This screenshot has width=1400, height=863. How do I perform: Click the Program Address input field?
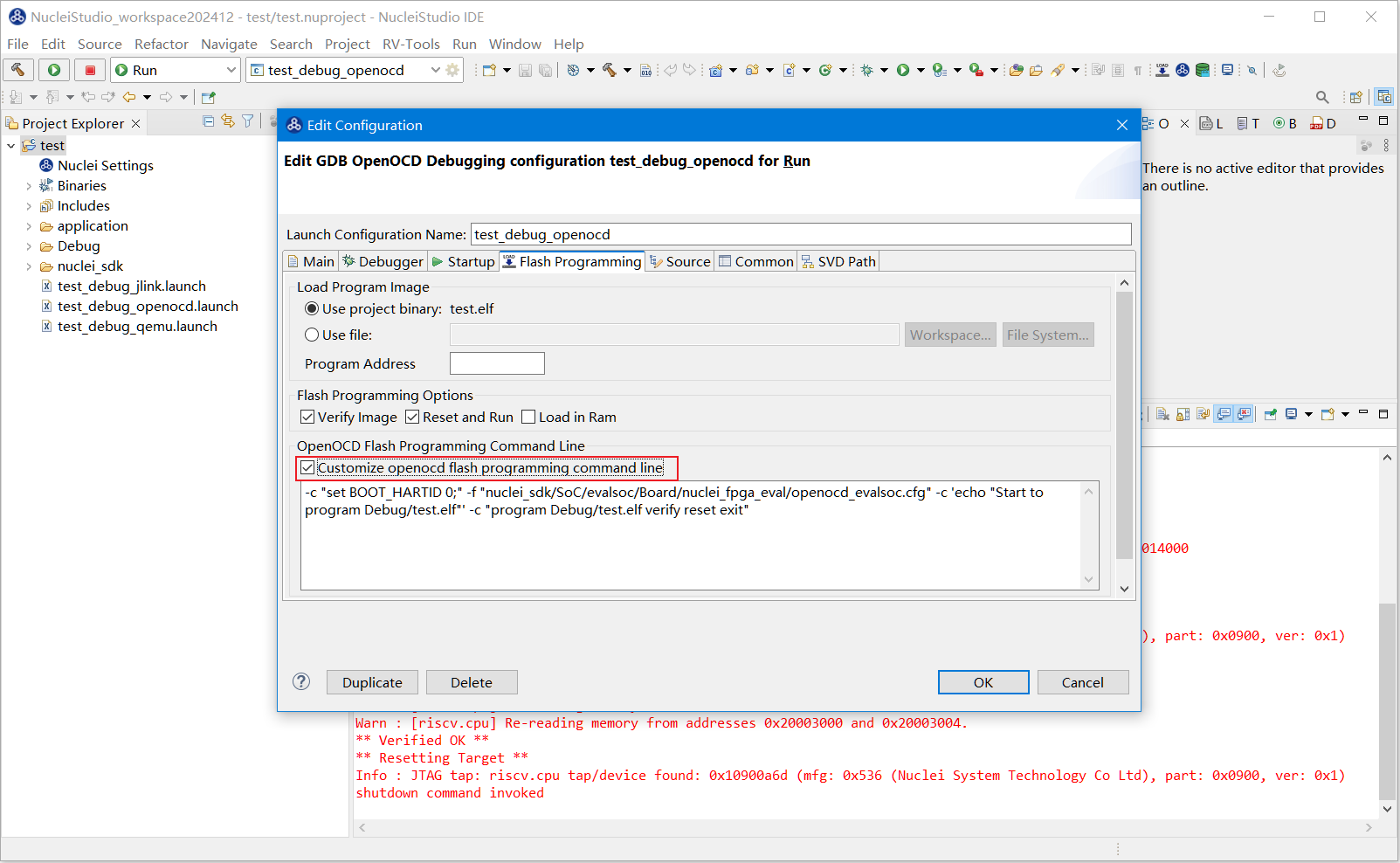497,363
